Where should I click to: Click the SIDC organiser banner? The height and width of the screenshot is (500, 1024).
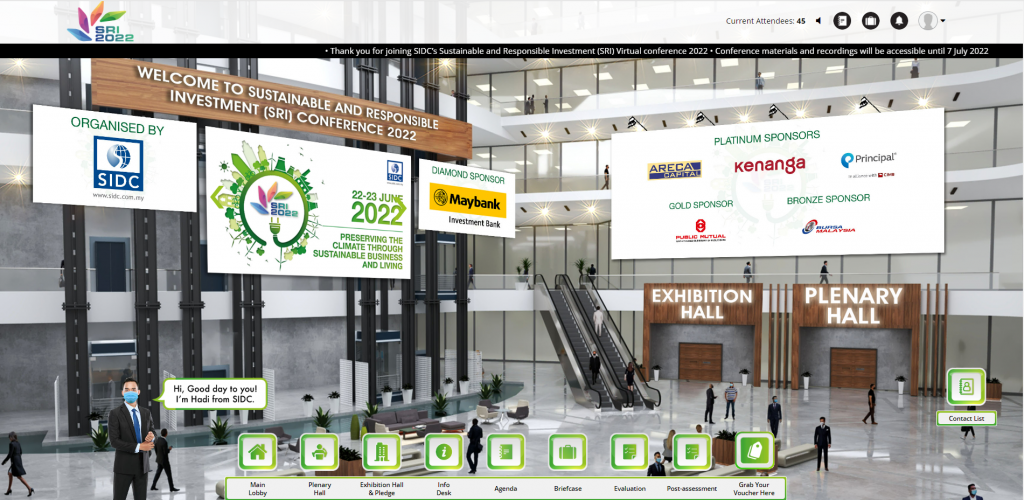[x=116, y=160]
